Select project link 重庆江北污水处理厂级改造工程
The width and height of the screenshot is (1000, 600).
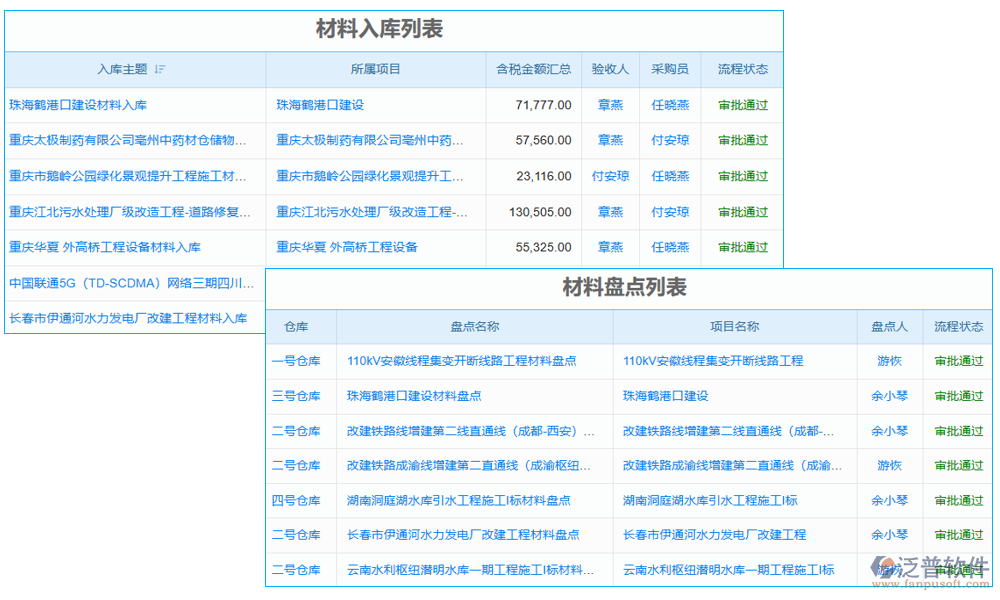[371, 211]
